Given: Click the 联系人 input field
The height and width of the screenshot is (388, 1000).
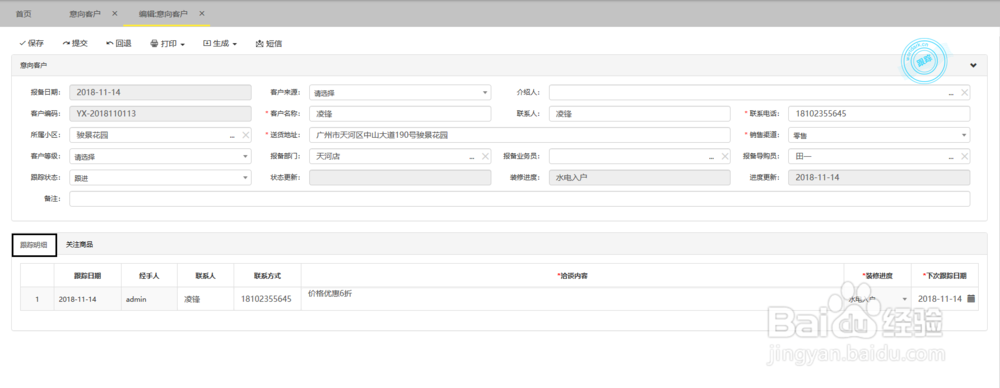Looking at the screenshot, I should (639, 114).
